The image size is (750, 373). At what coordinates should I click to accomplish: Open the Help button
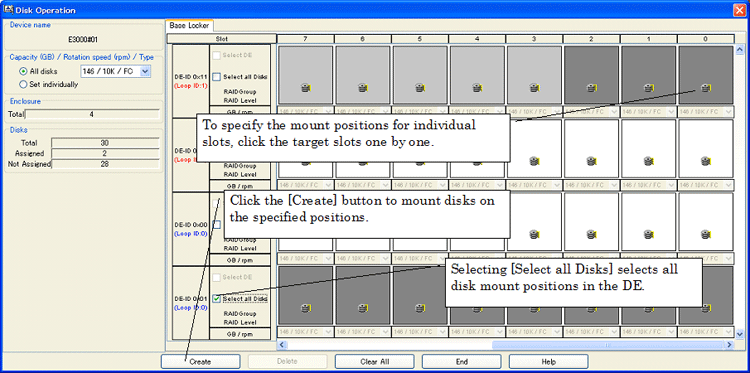(549, 362)
